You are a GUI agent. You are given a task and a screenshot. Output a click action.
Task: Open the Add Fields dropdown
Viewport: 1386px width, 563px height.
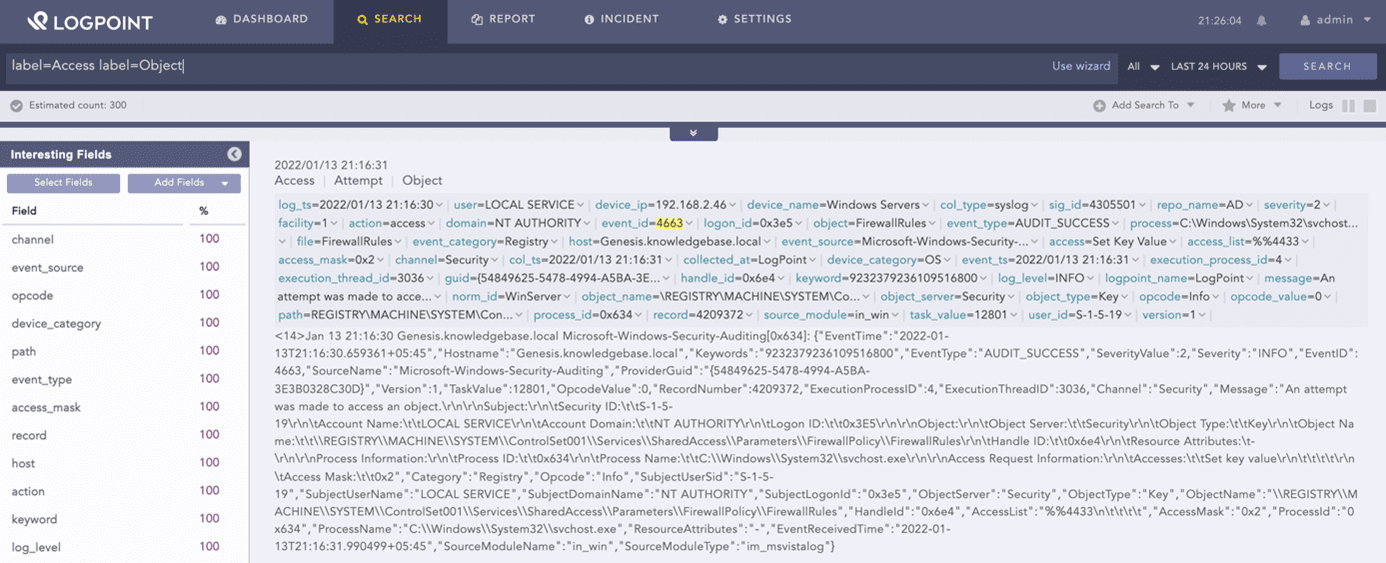tap(184, 183)
